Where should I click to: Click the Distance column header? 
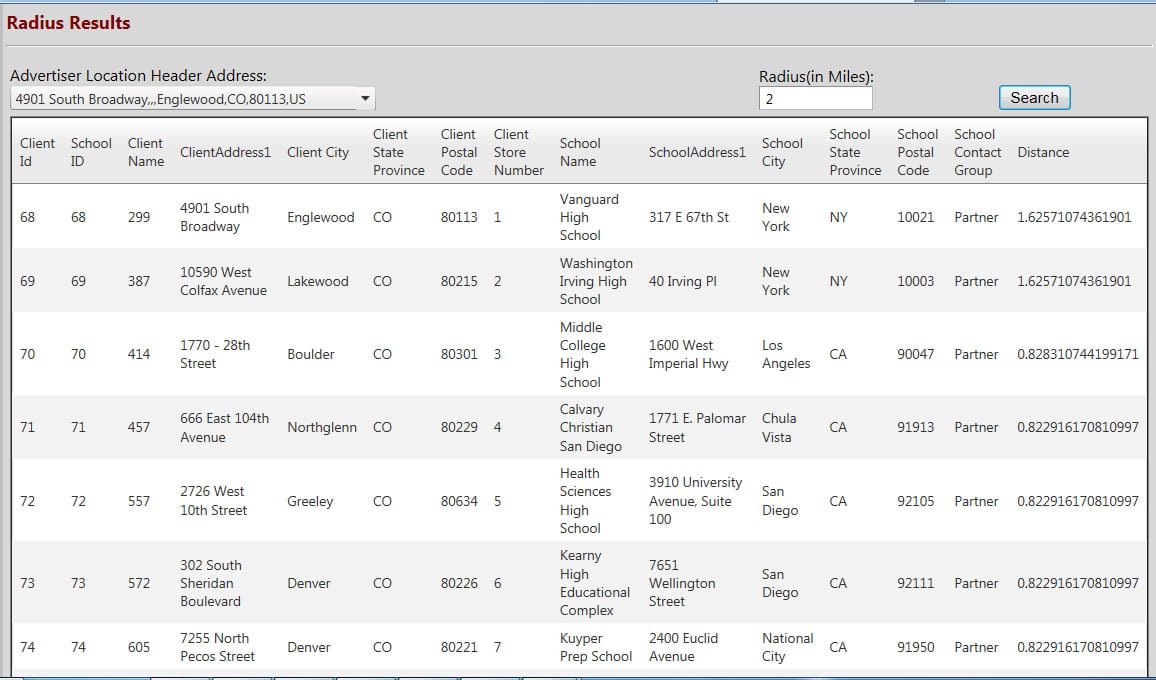[x=1043, y=152]
